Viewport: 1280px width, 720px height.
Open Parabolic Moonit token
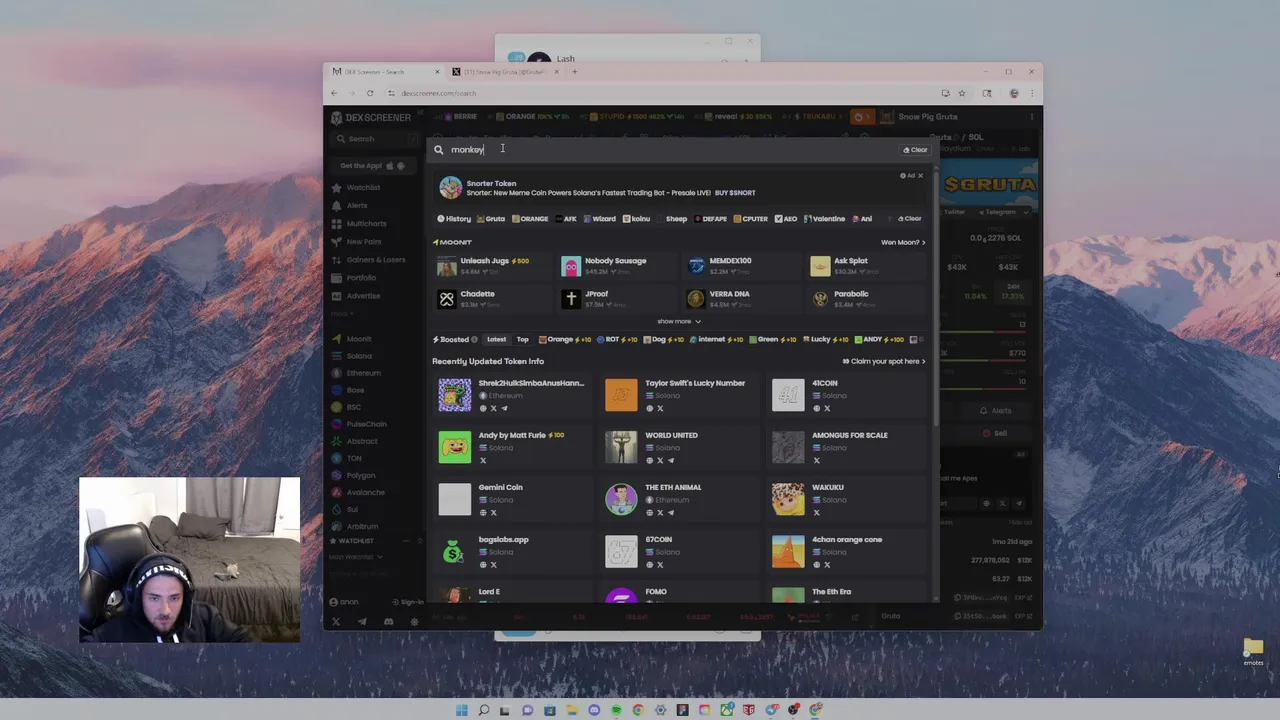pyautogui.click(x=866, y=299)
